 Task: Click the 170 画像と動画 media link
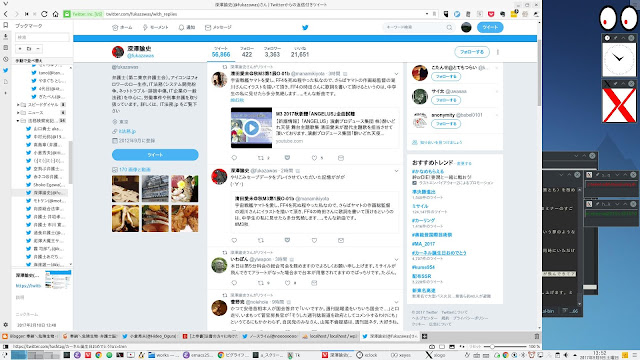pyautogui.click(x=135, y=169)
